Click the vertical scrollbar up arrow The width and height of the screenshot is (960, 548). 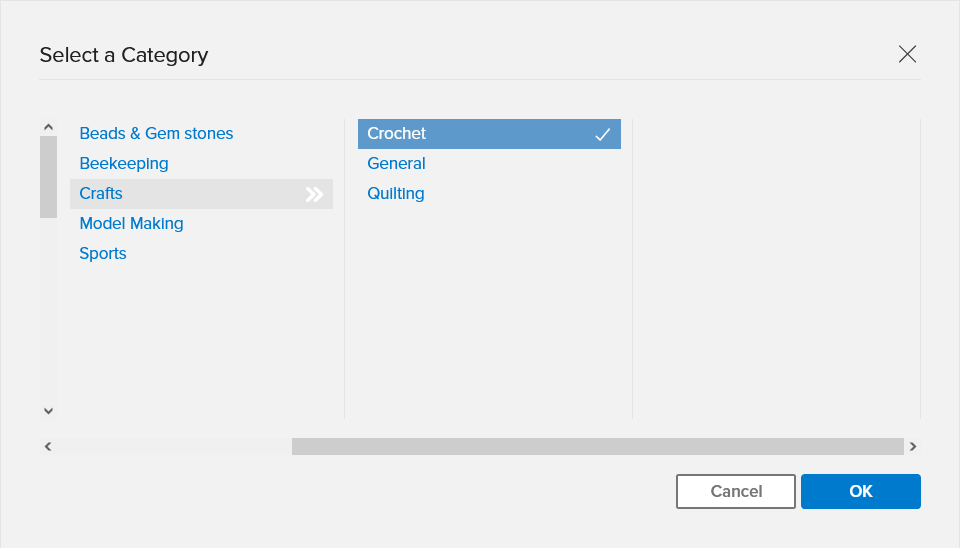[48, 127]
